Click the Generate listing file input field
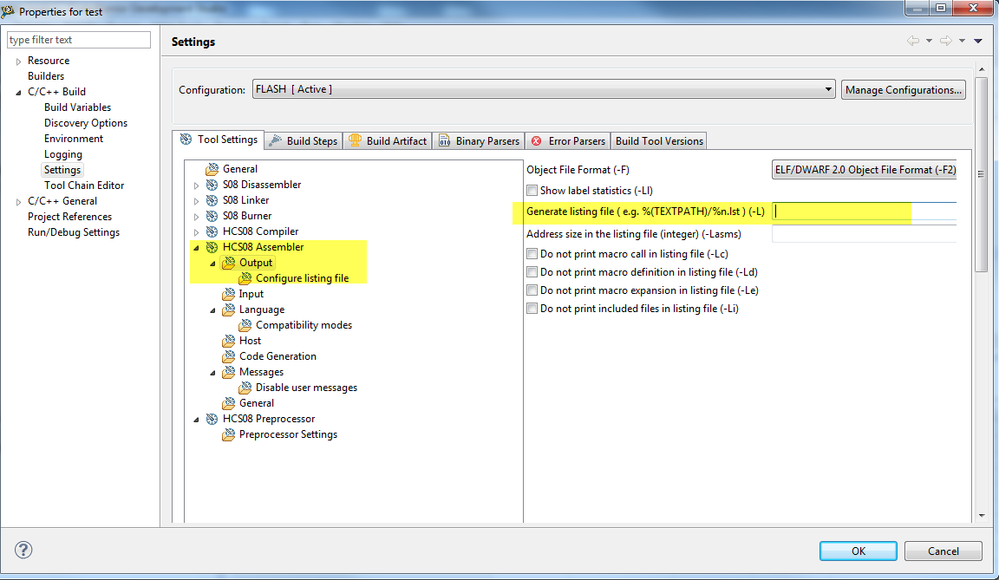This screenshot has height=580, width=999. point(864,212)
